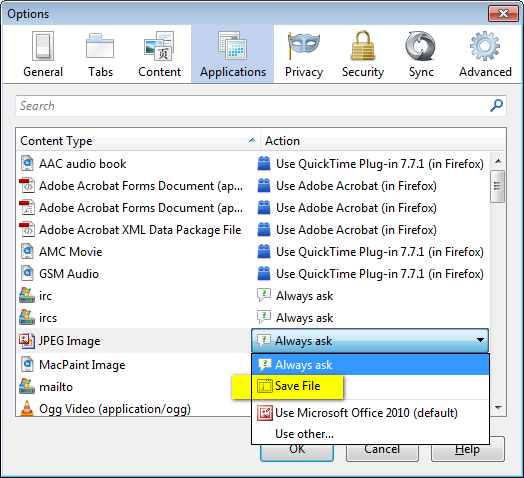Click the scroll up arrow of the list
Image resolution: width=524 pixels, height=478 pixels.
[x=498, y=161]
